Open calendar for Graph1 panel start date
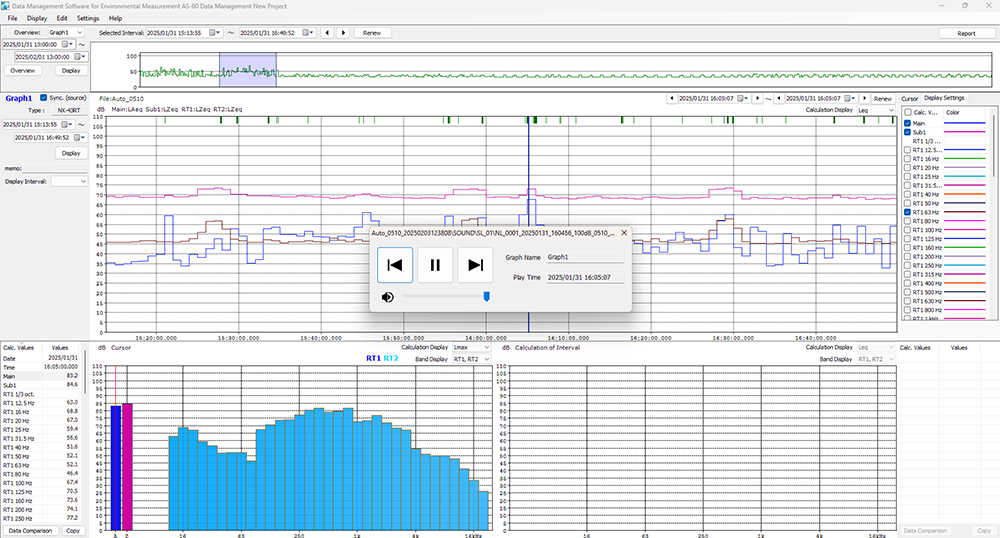The width and height of the screenshot is (1000, 538). 66,125
